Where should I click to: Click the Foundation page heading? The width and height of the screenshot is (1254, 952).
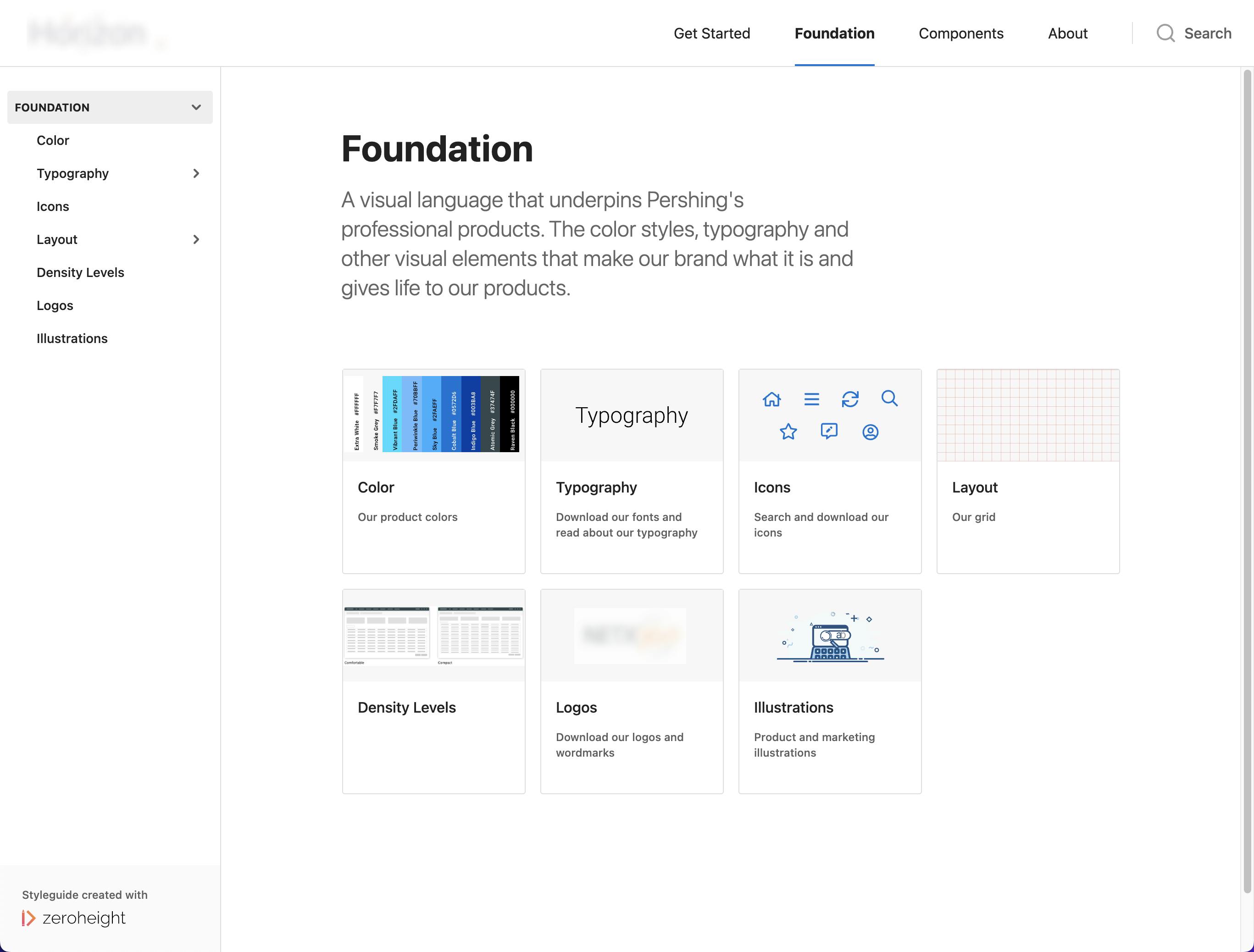pyautogui.click(x=437, y=149)
